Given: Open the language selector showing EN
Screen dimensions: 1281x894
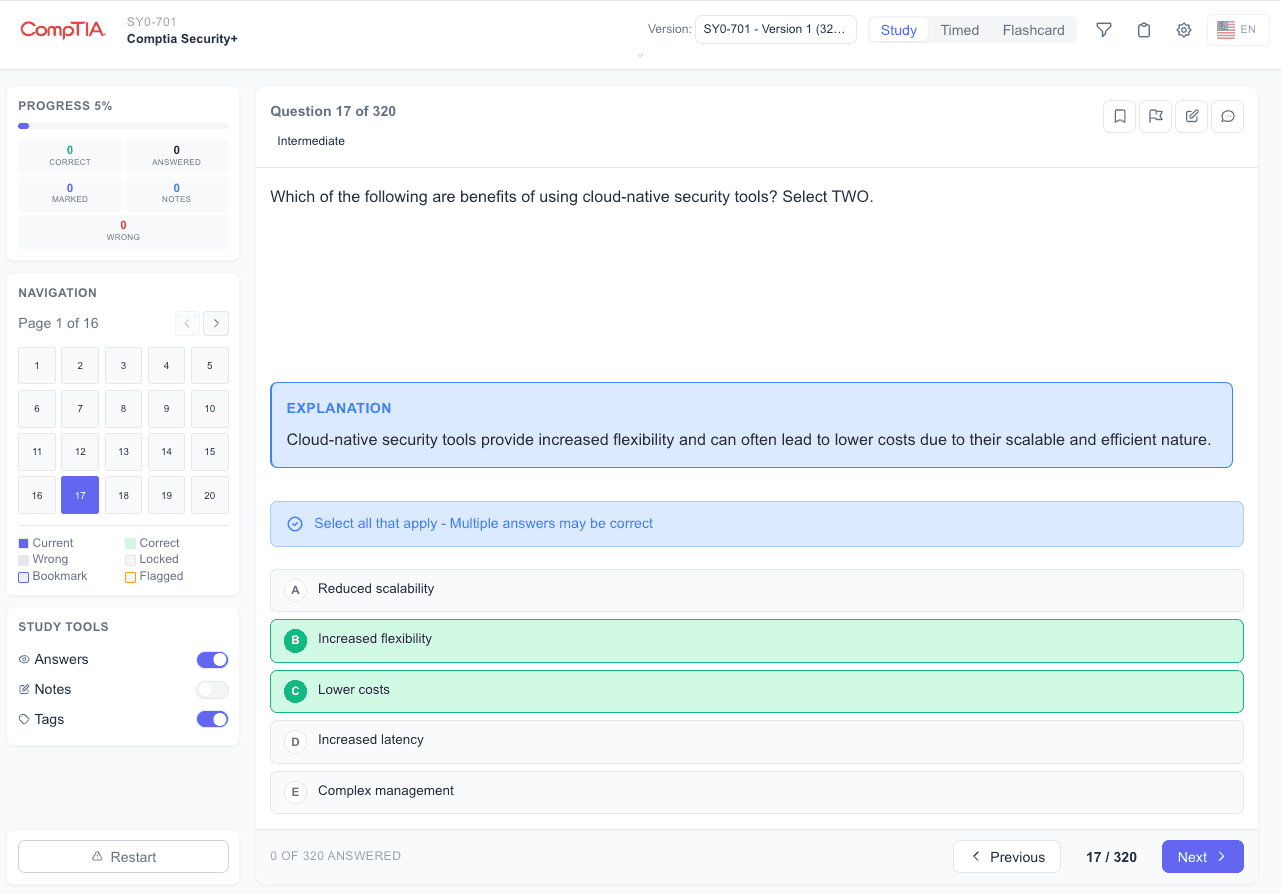Looking at the screenshot, I should [1237, 30].
